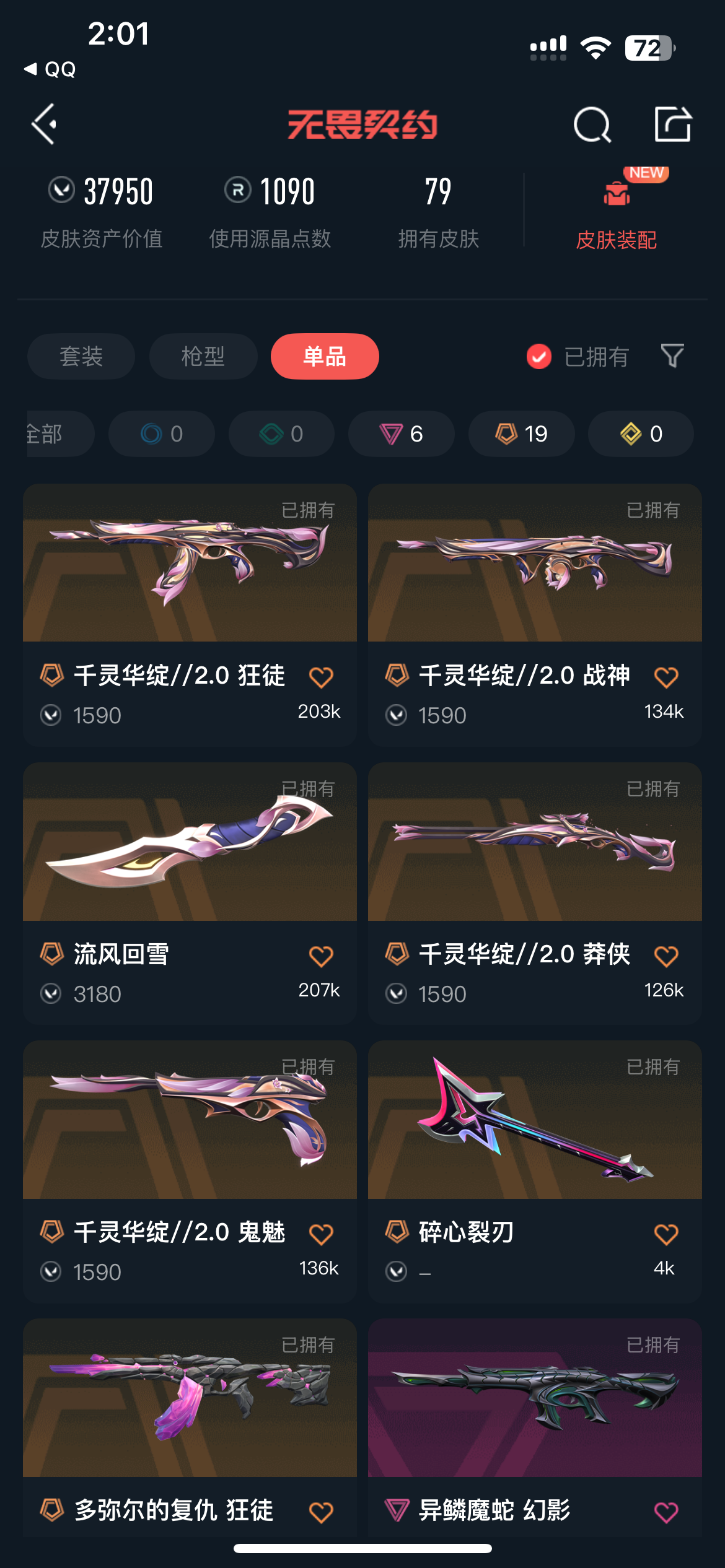Switch to the 套装 tab

point(81,356)
